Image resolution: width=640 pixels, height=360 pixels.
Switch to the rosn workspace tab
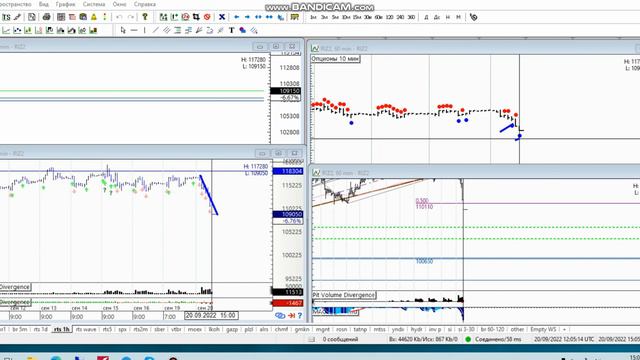pyautogui.click(x=342, y=329)
